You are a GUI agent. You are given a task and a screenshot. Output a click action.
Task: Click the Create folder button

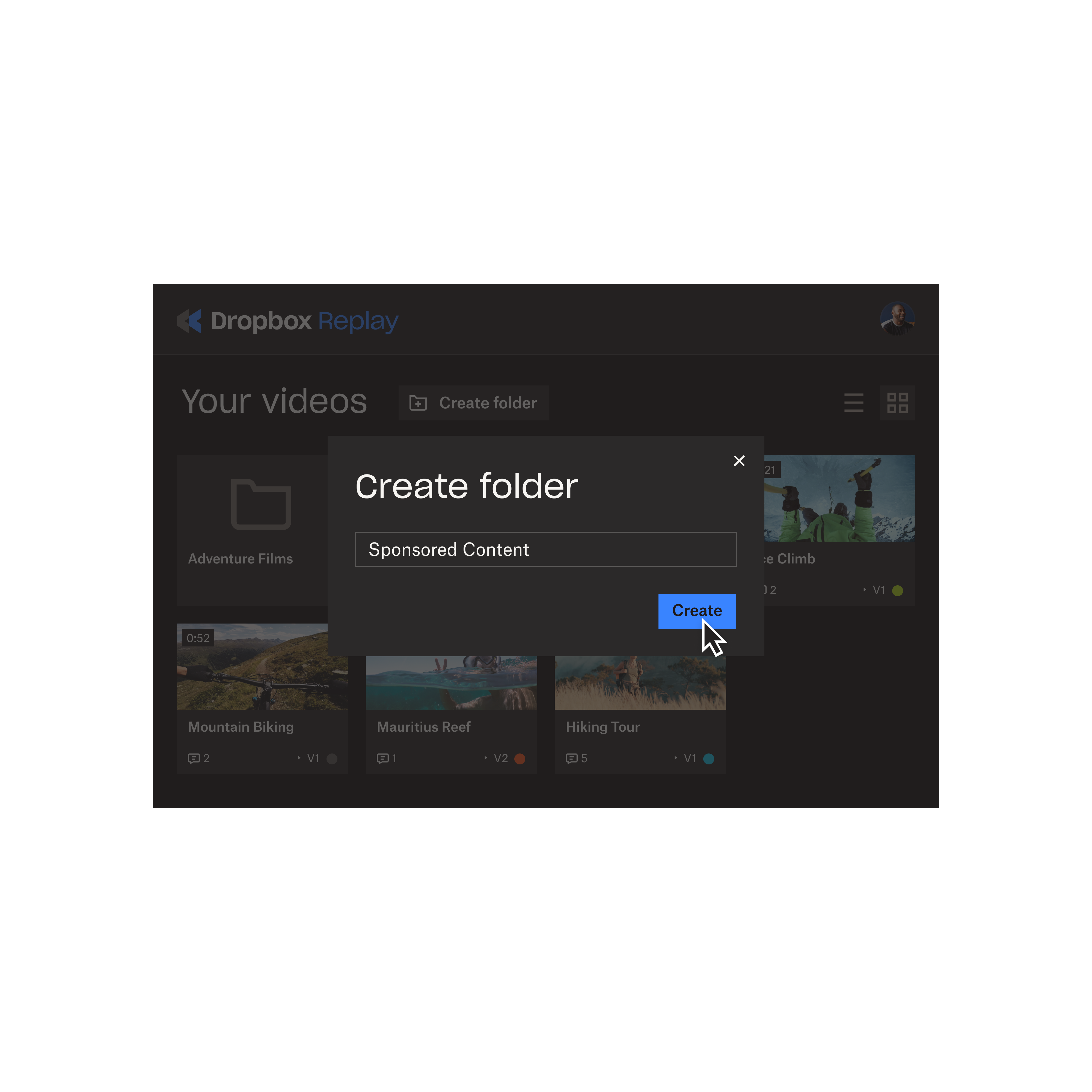(474, 402)
